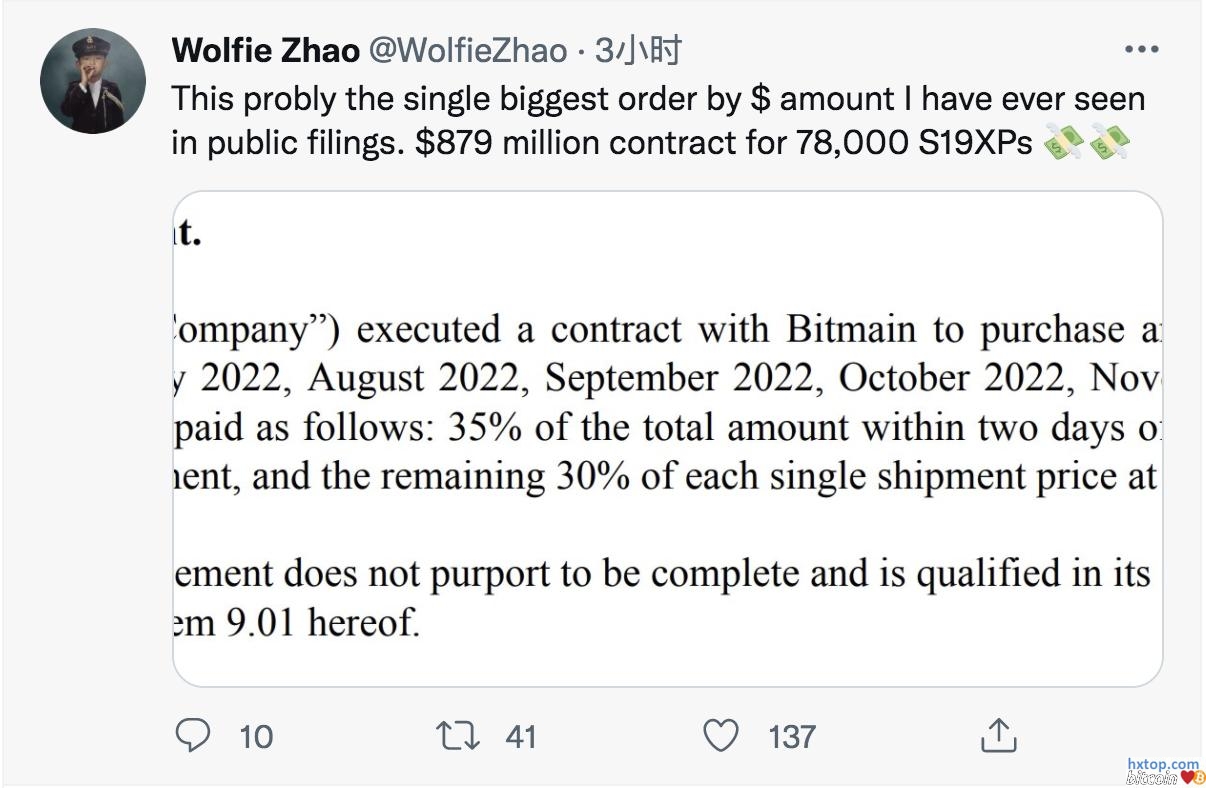
Task: Enlarge the embedded public filing image
Action: (x=667, y=438)
